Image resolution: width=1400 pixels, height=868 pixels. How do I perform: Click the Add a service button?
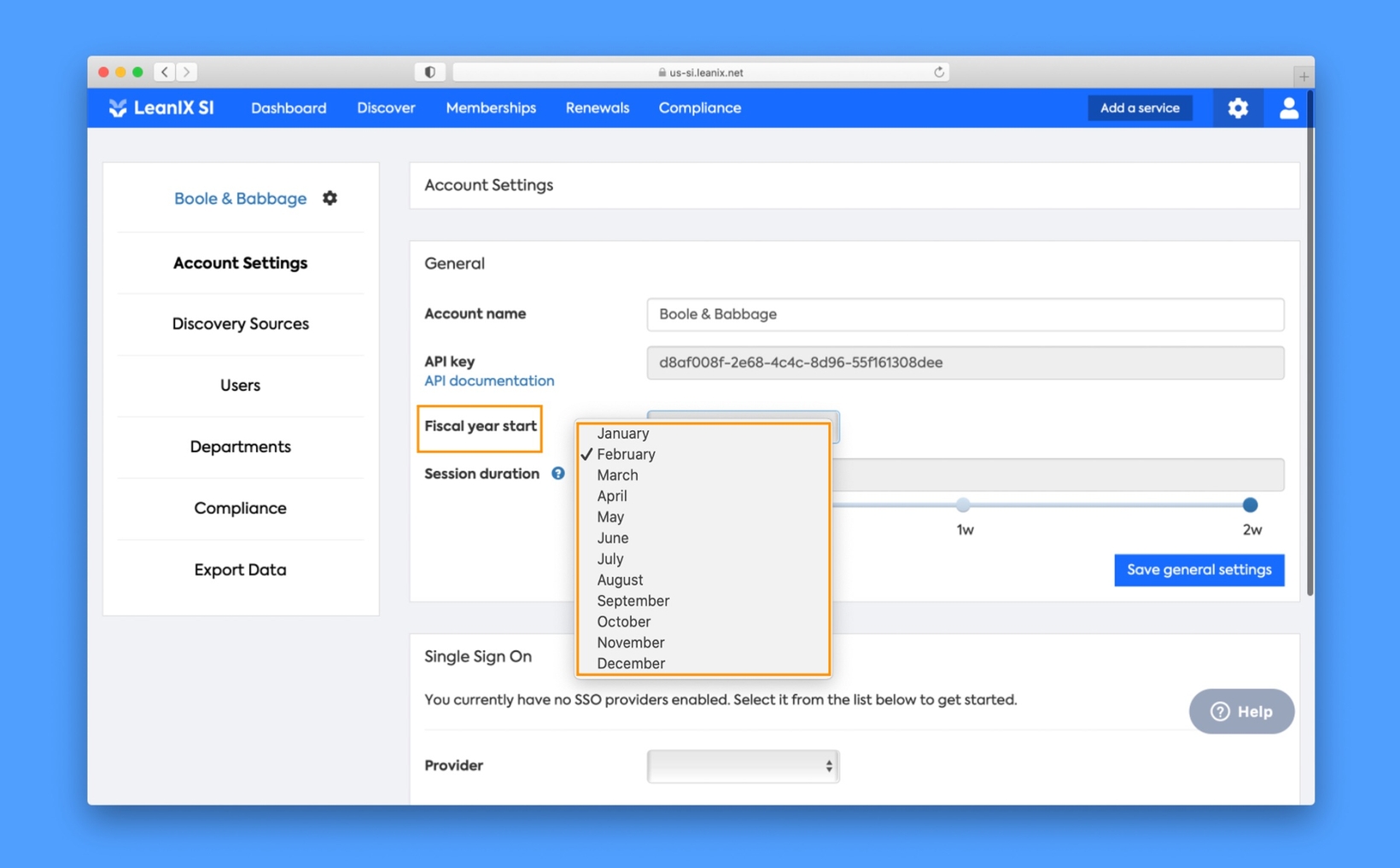pos(1140,108)
